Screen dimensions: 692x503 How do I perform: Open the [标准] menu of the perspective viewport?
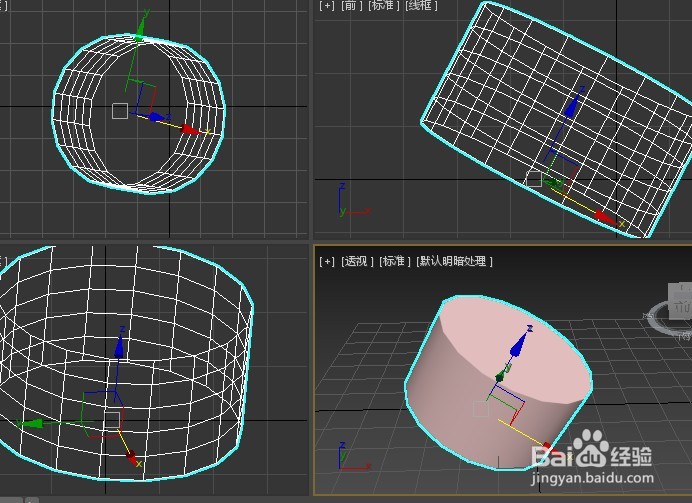[x=395, y=261]
